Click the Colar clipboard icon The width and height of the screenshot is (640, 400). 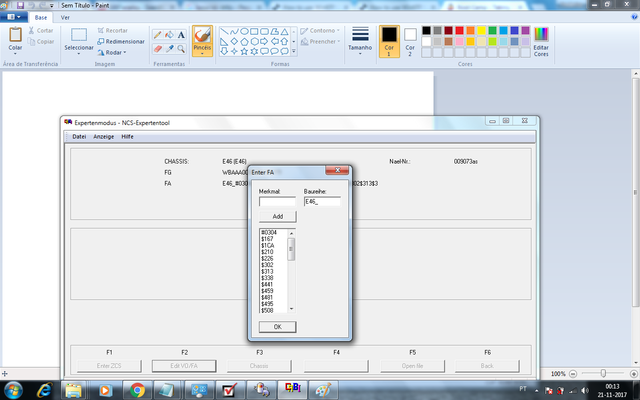(16, 35)
